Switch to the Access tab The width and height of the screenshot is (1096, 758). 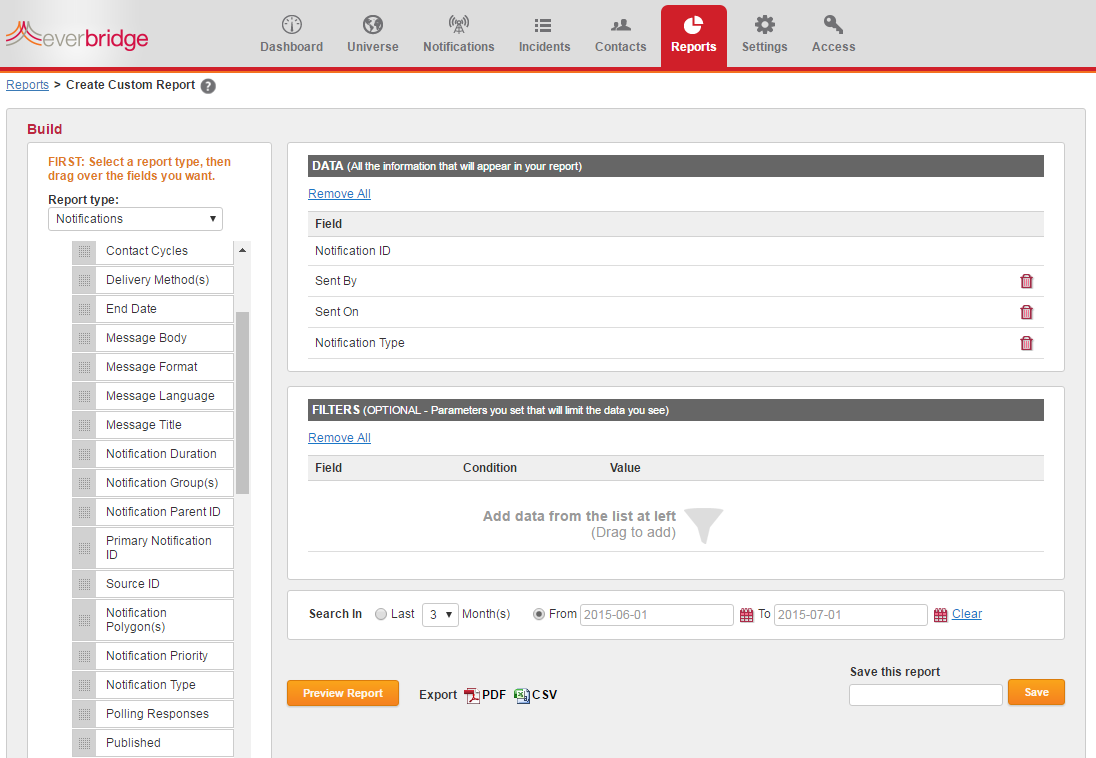[x=833, y=25]
